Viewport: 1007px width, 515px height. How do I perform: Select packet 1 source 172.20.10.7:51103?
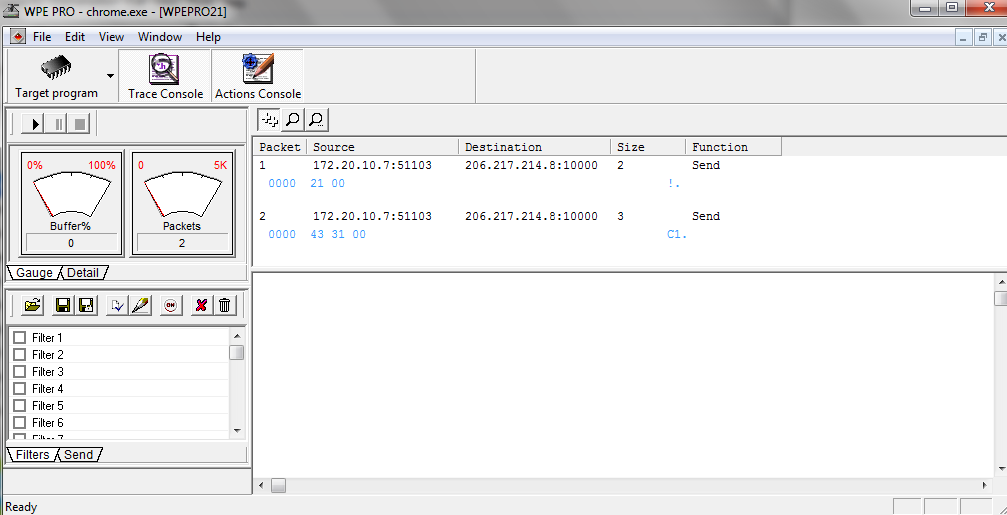click(x=372, y=165)
